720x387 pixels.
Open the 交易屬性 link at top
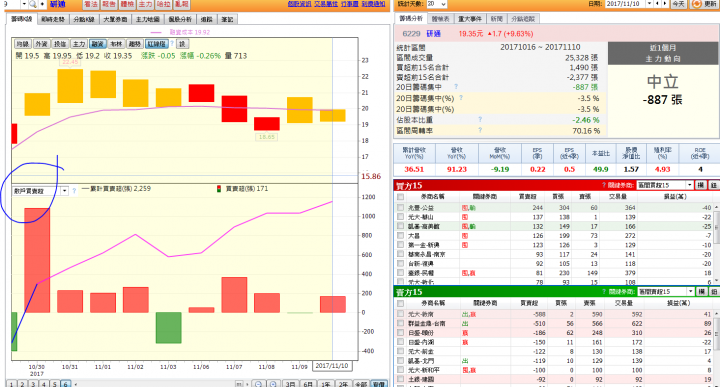coord(326,4)
